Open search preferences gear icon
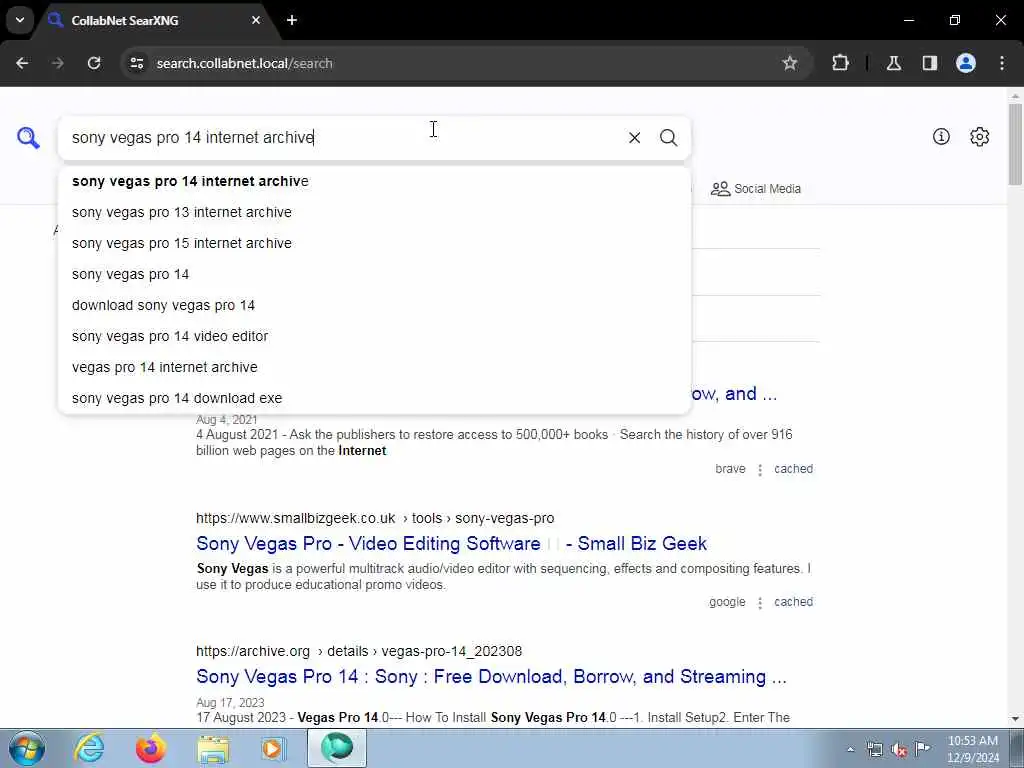Viewport: 1024px width, 768px height. 980,136
